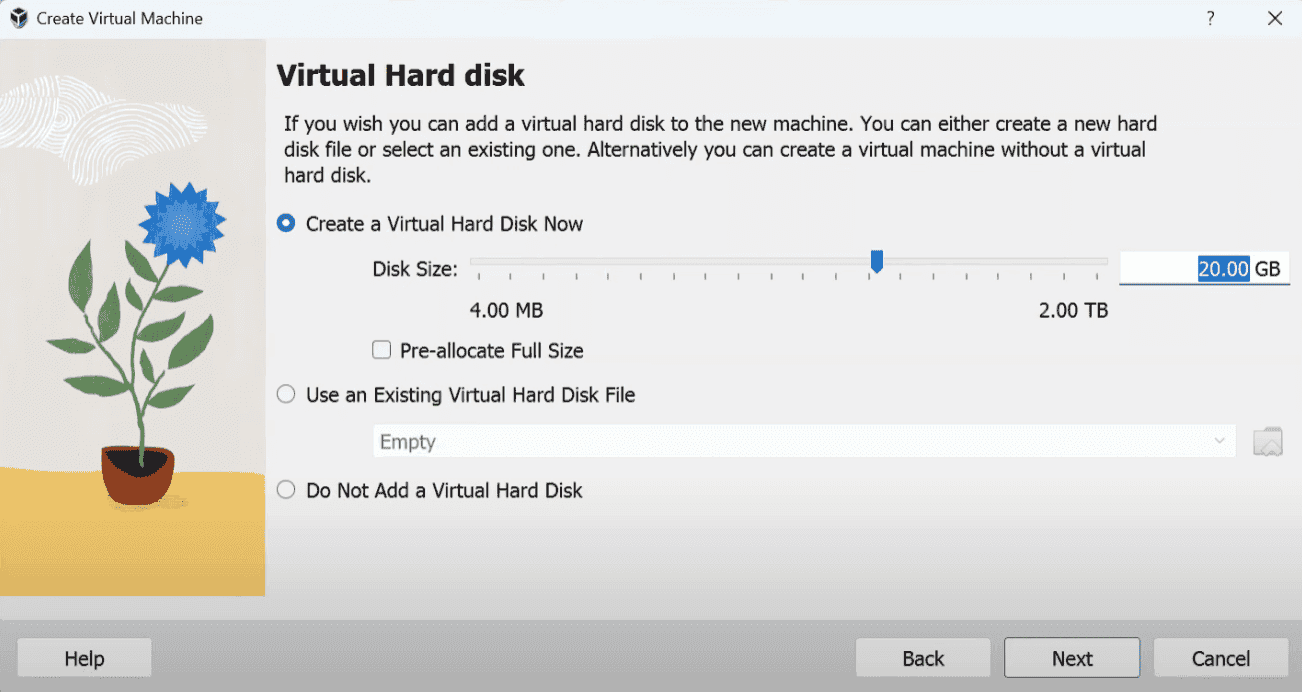Close the Create Virtual Machine window
Viewport: 1302px width, 692px height.
point(1274,18)
